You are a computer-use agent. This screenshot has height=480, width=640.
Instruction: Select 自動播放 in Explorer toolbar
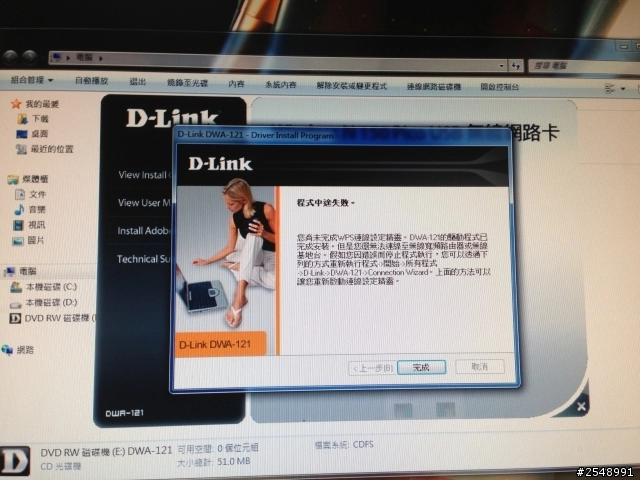point(92,81)
